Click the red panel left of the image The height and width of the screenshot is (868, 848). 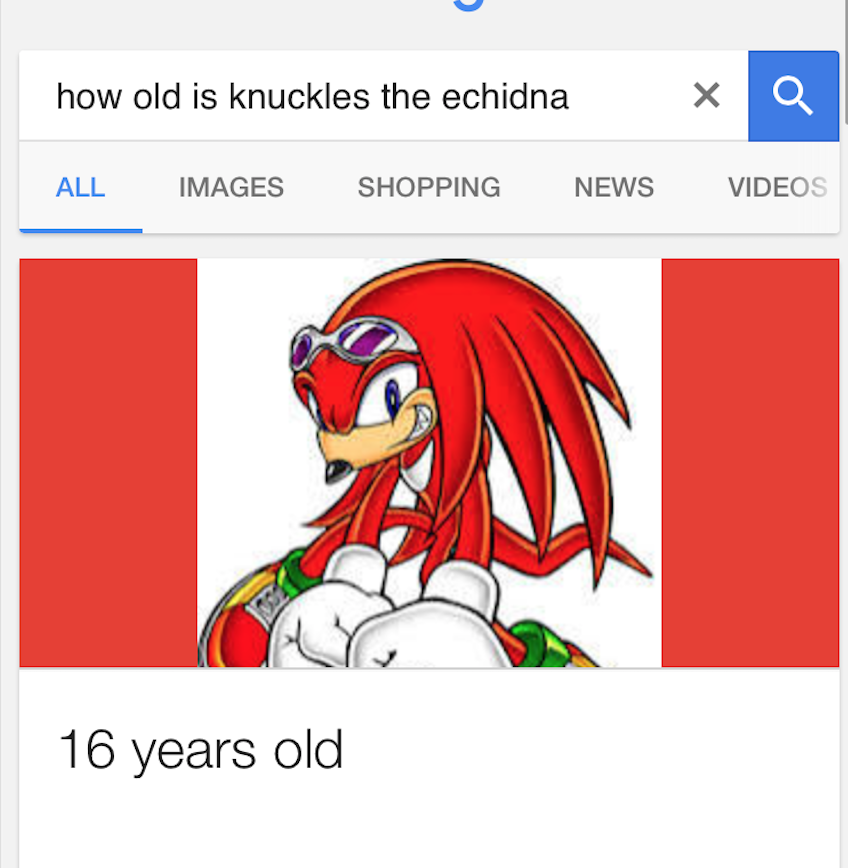point(108,463)
